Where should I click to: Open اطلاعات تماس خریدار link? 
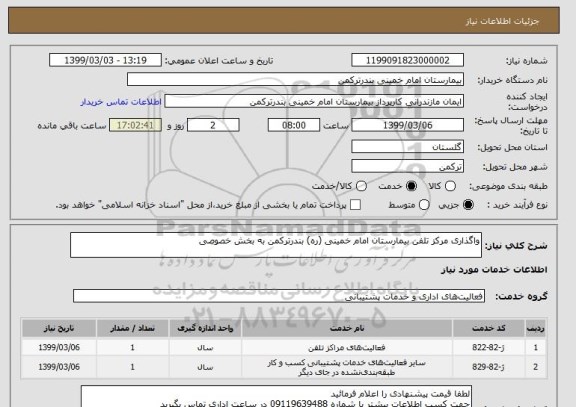(x=121, y=102)
